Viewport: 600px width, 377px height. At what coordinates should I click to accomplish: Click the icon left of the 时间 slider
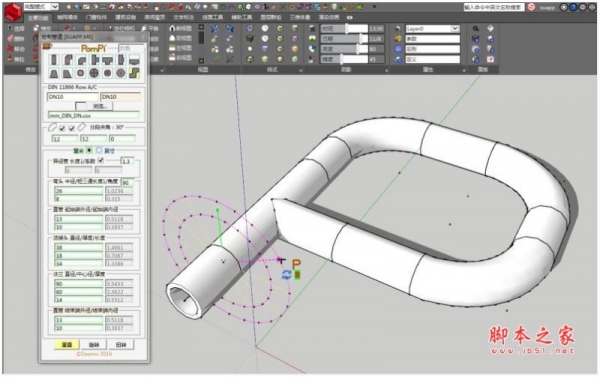click(313, 28)
